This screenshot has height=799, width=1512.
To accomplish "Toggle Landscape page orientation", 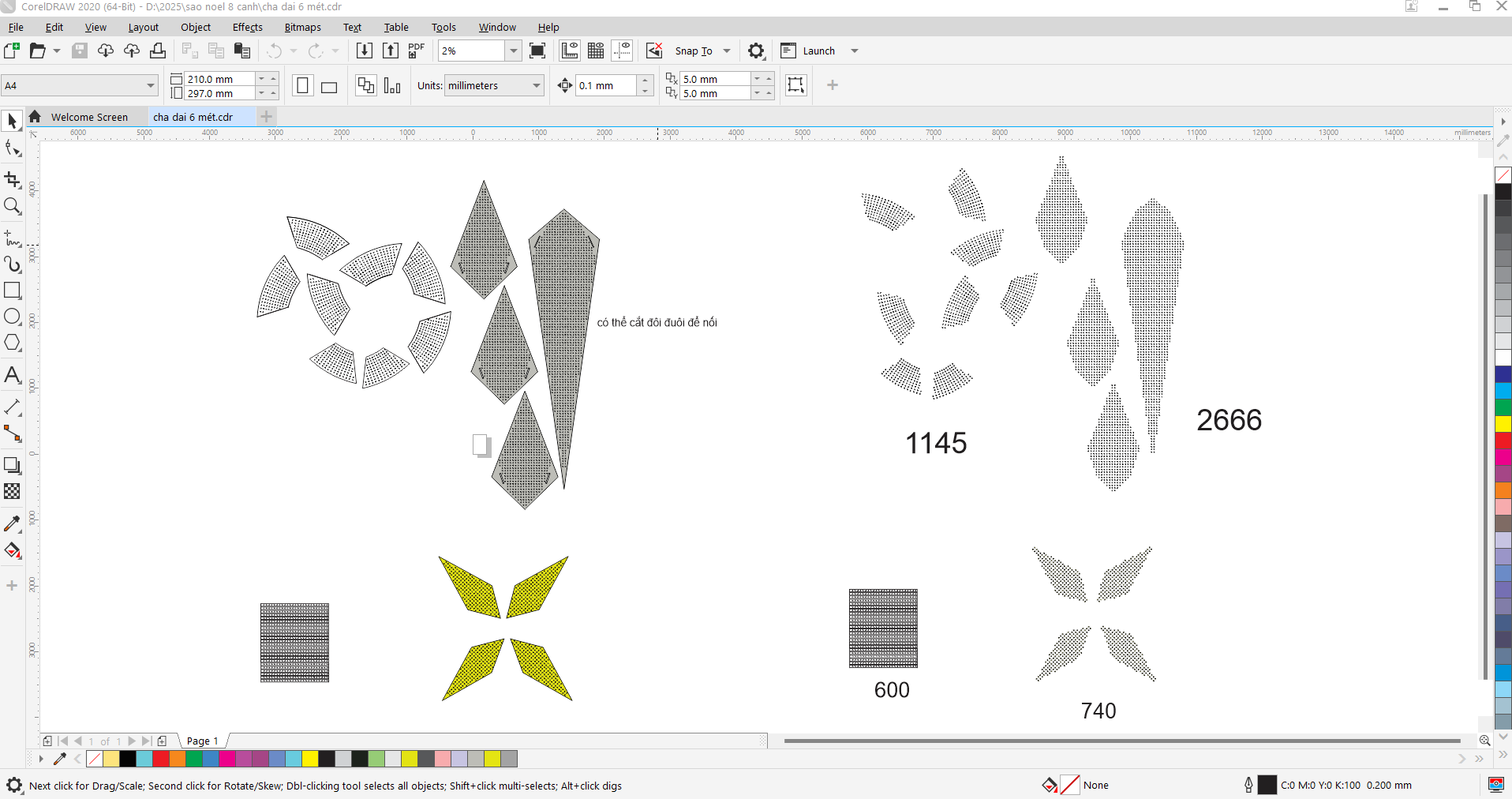I will [329, 85].
